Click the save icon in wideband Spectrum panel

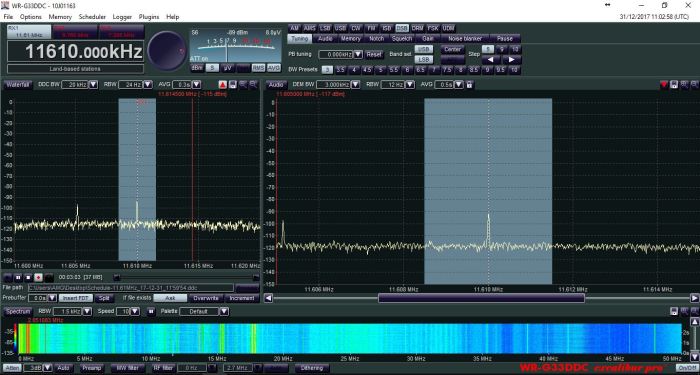pos(674,311)
